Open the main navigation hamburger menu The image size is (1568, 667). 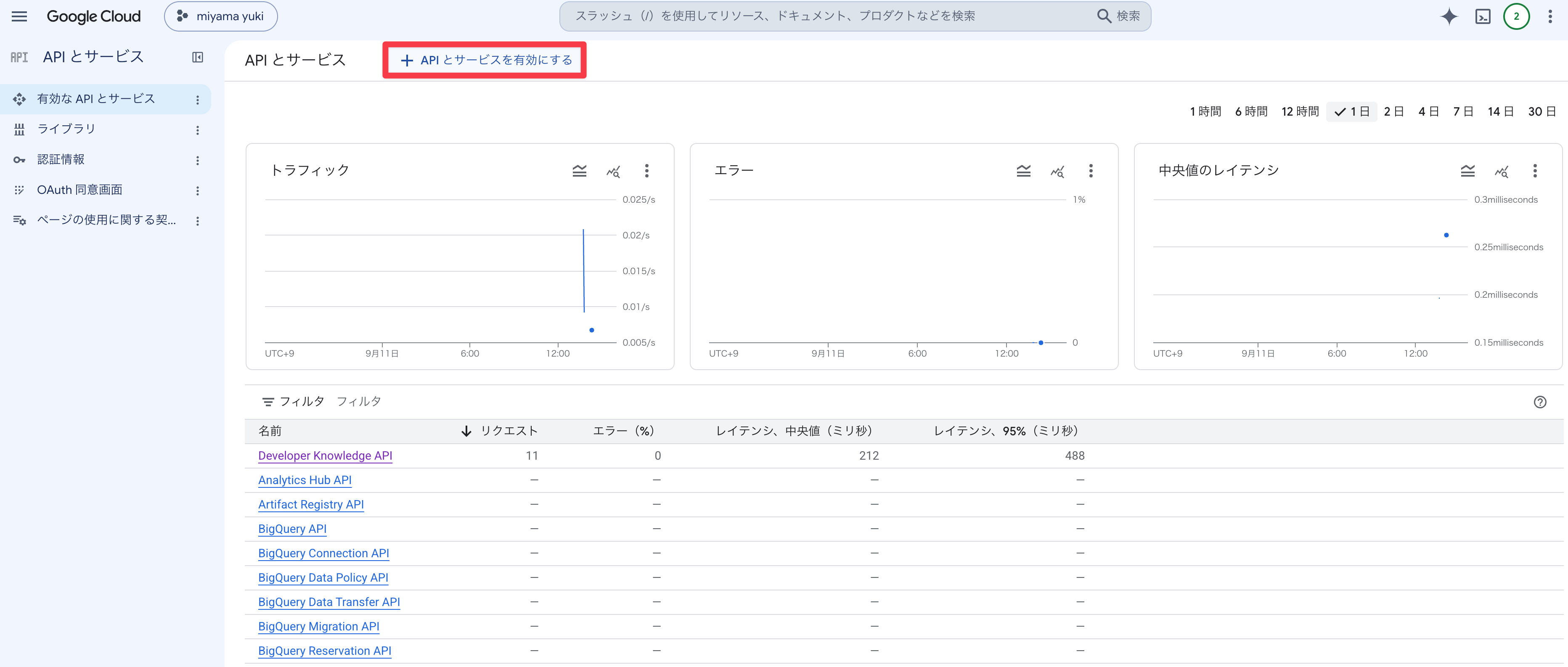click(x=19, y=16)
